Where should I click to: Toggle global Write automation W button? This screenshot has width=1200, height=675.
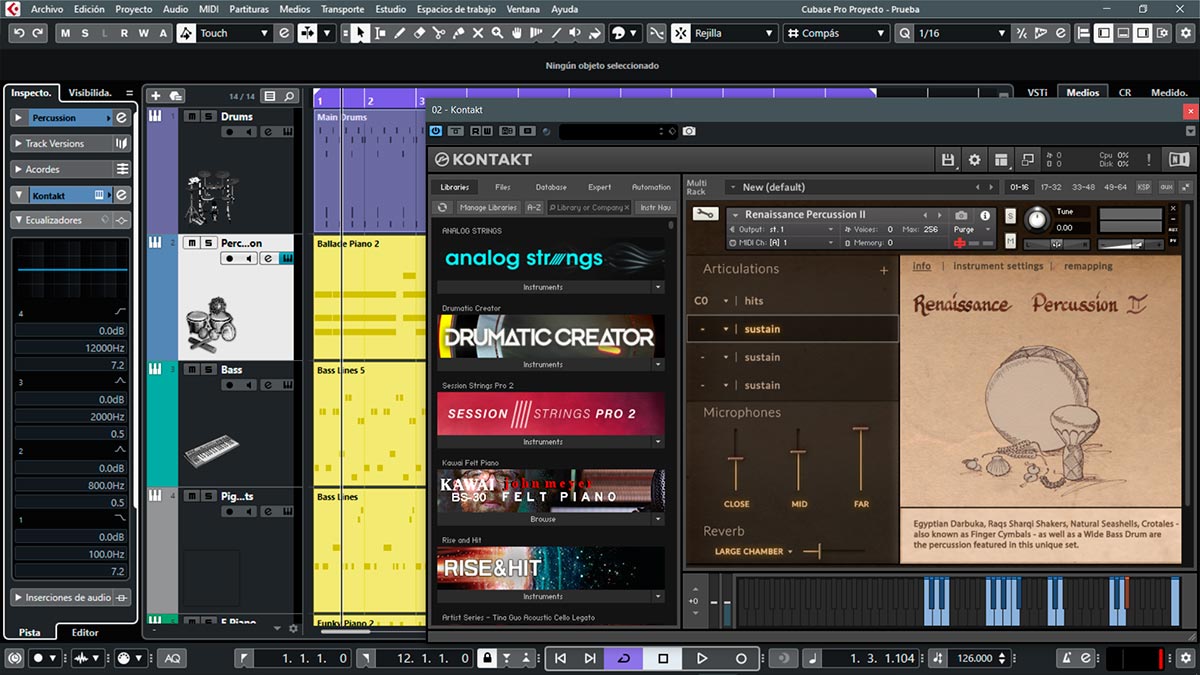(143, 33)
